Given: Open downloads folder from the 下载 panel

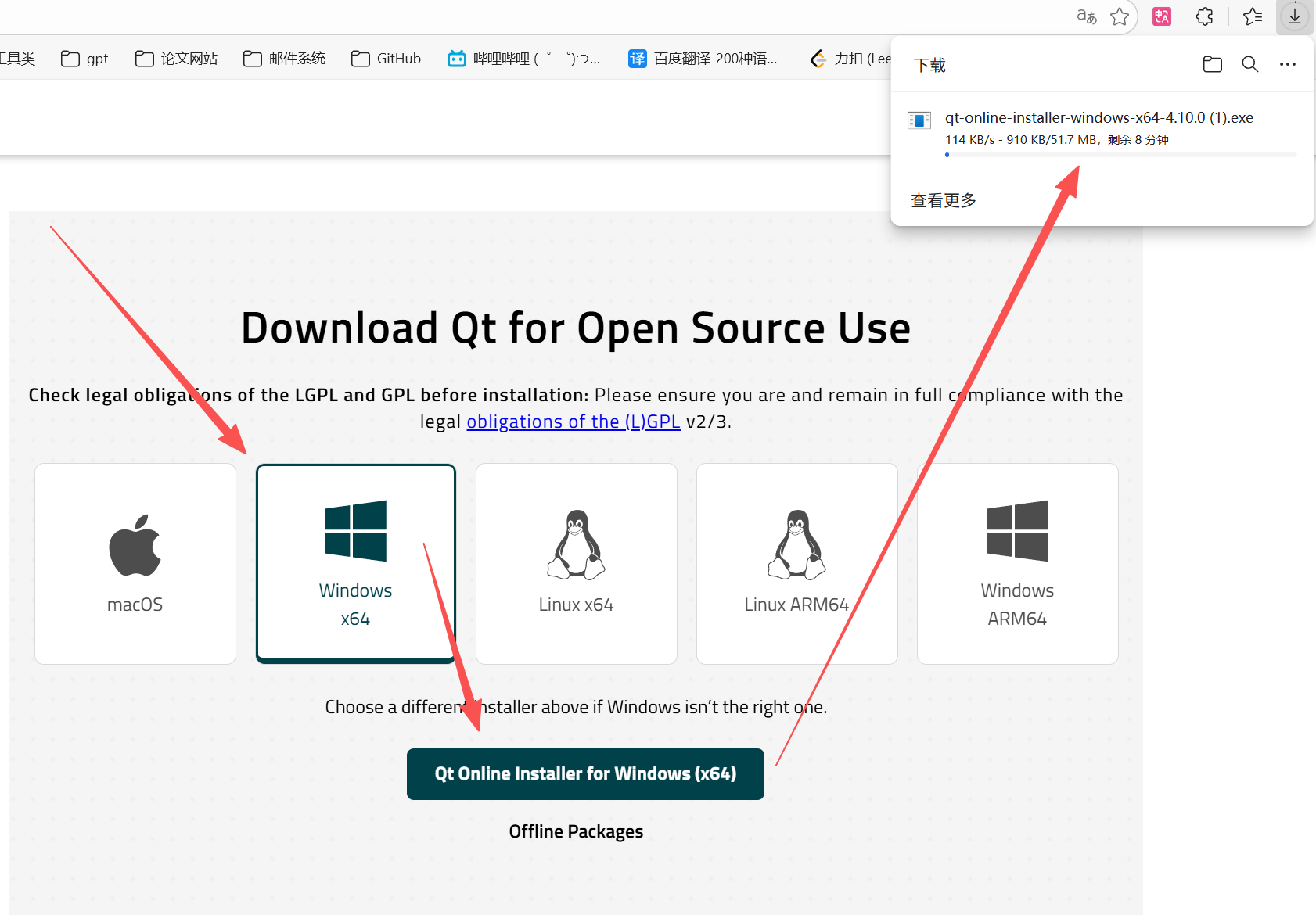Looking at the screenshot, I should point(1213,64).
